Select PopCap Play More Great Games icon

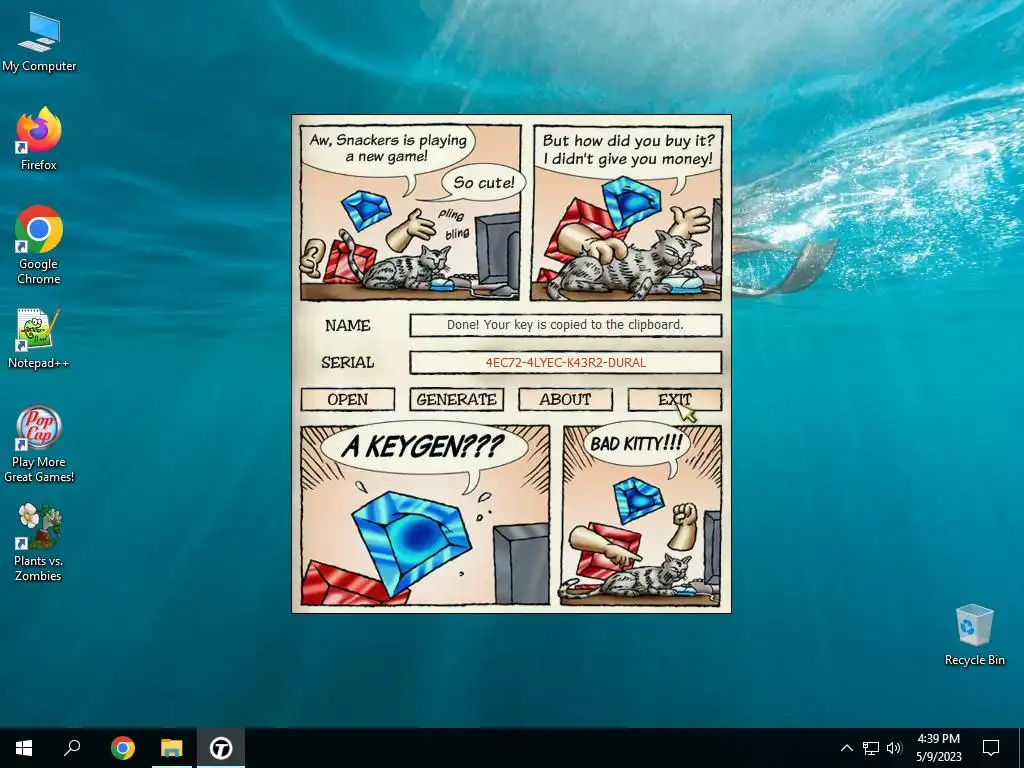click(x=39, y=445)
